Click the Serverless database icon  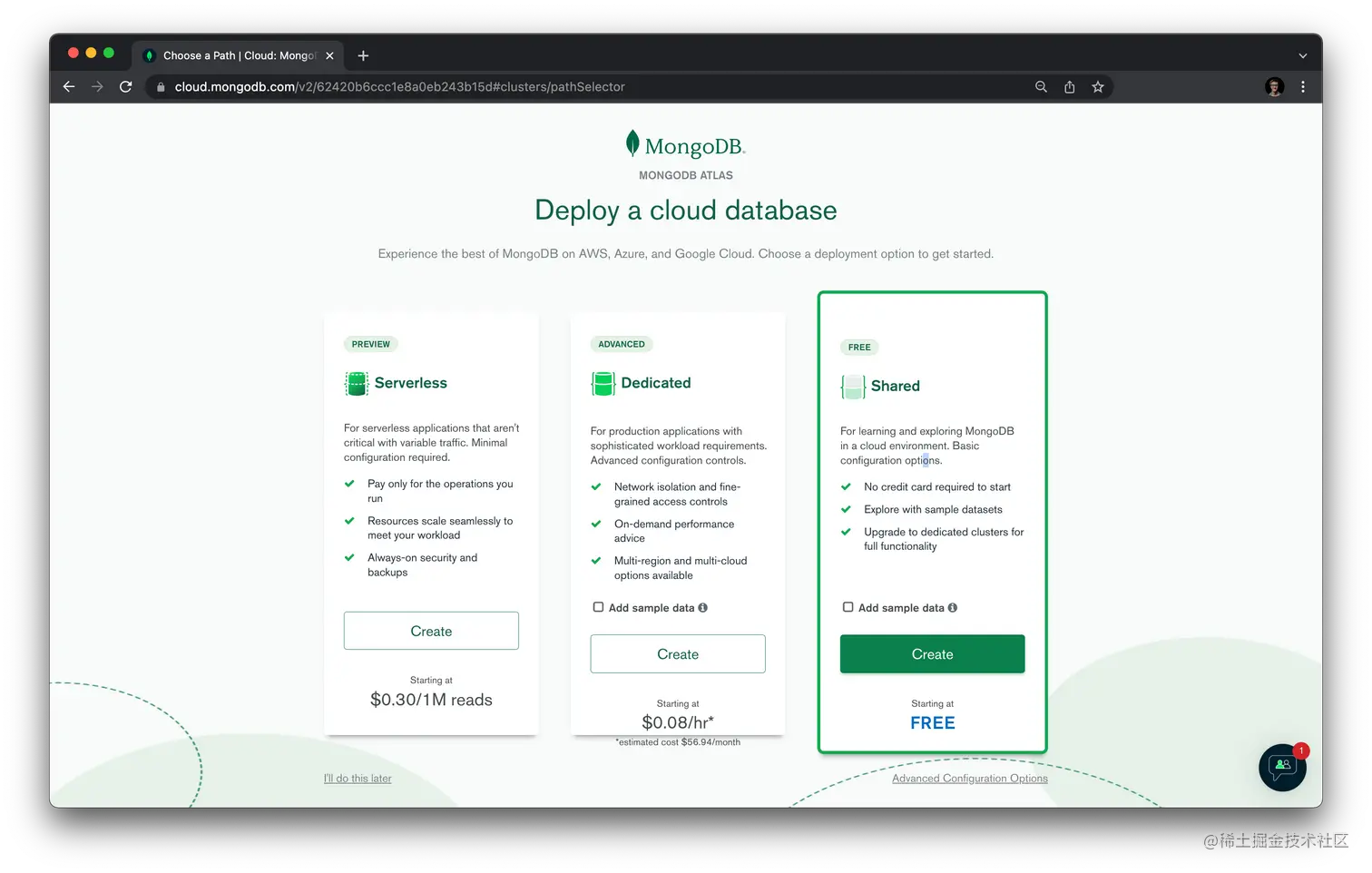click(x=355, y=383)
